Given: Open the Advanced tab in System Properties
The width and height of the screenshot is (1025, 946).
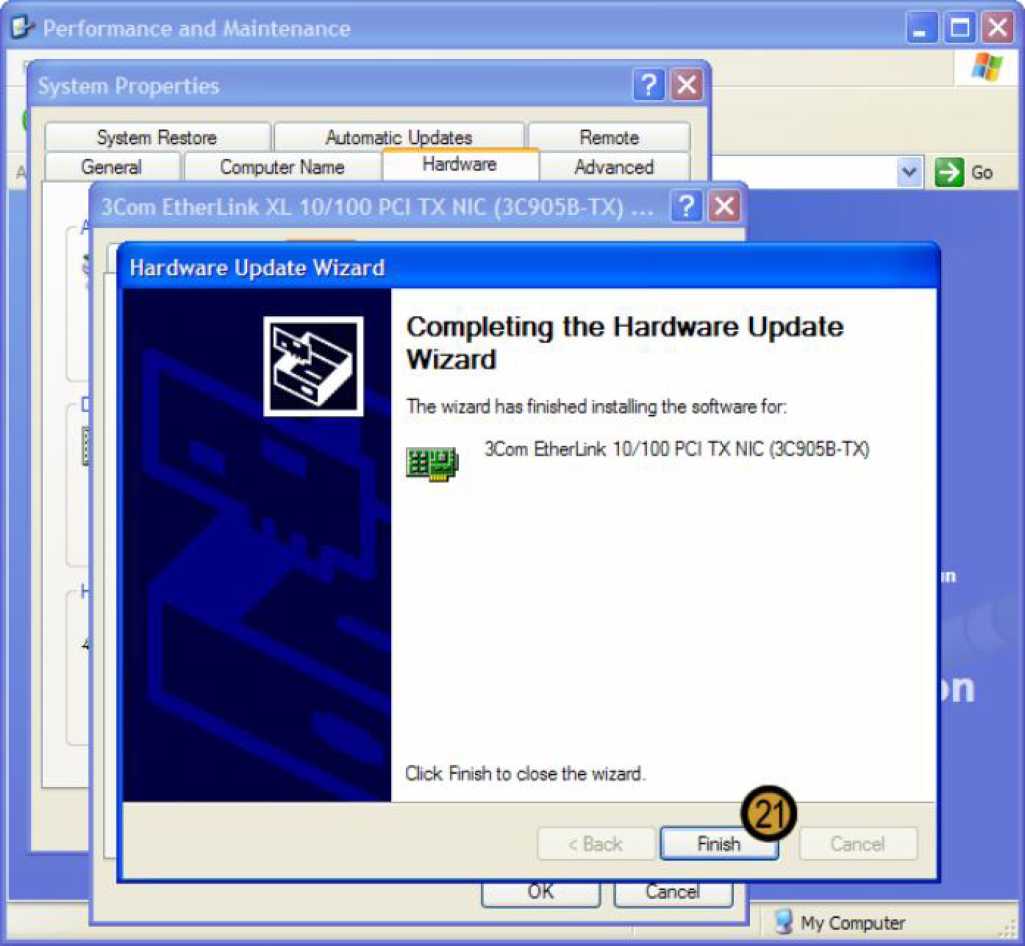Looking at the screenshot, I should (614, 167).
